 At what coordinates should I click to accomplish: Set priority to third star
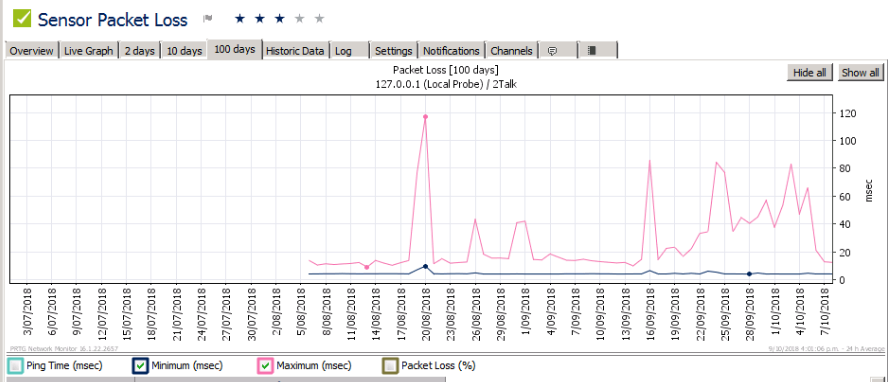click(x=279, y=19)
